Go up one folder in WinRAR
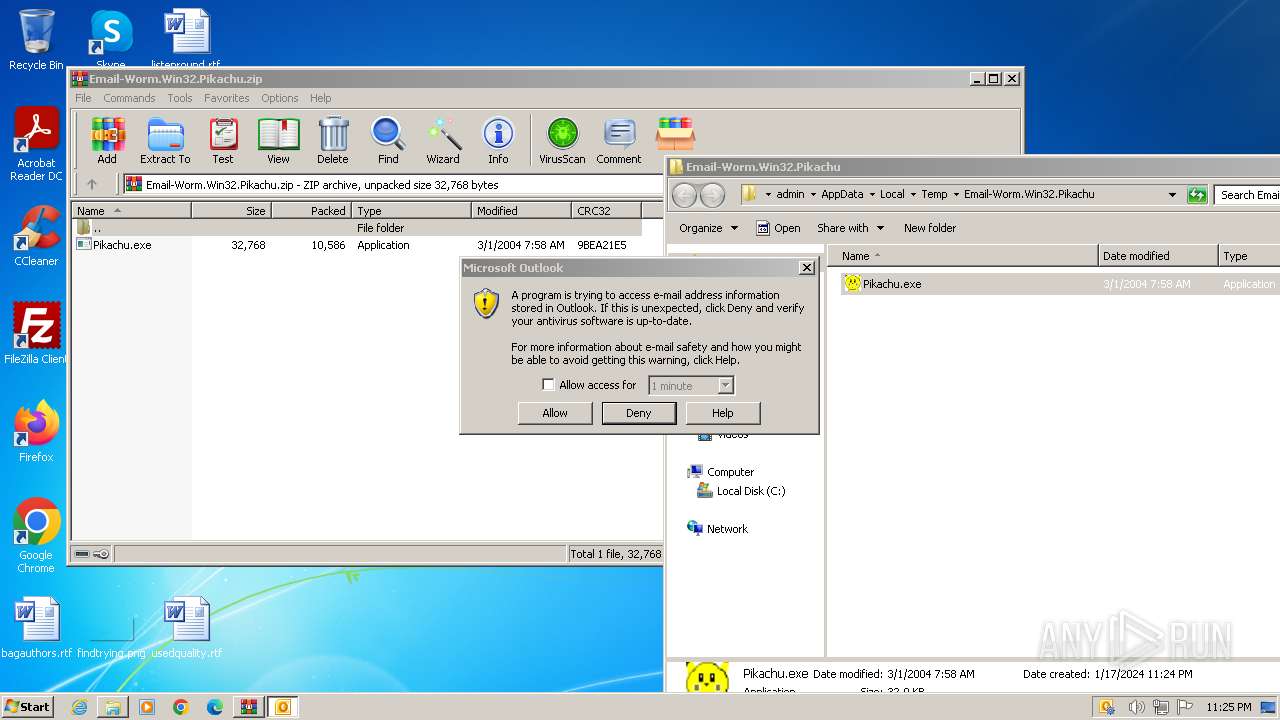The height and width of the screenshot is (720, 1280). pyautogui.click(x=92, y=184)
